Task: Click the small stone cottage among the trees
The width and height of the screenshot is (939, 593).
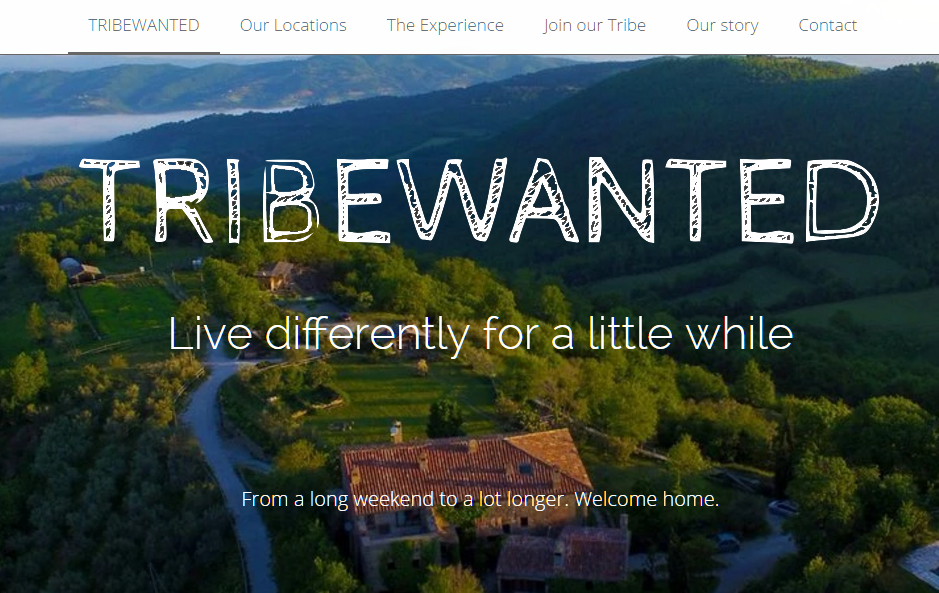Action: (x=275, y=275)
